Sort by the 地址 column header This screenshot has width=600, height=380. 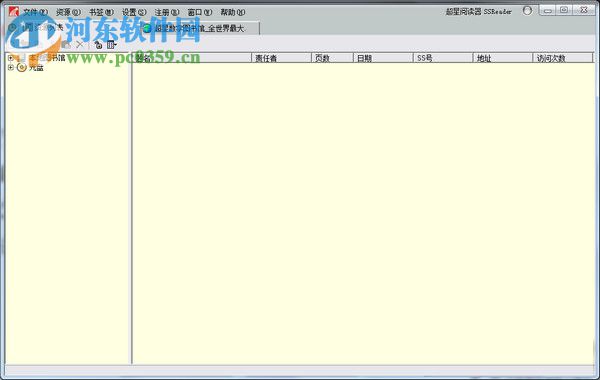tap(503, 58)
